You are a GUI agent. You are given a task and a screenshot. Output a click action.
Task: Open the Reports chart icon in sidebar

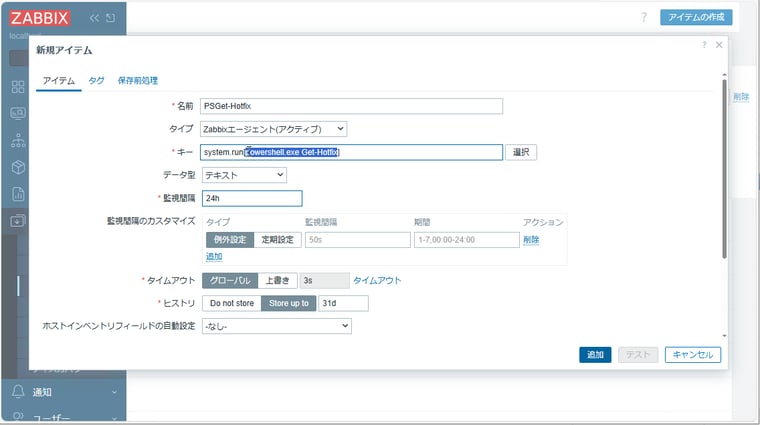point(18,194)
